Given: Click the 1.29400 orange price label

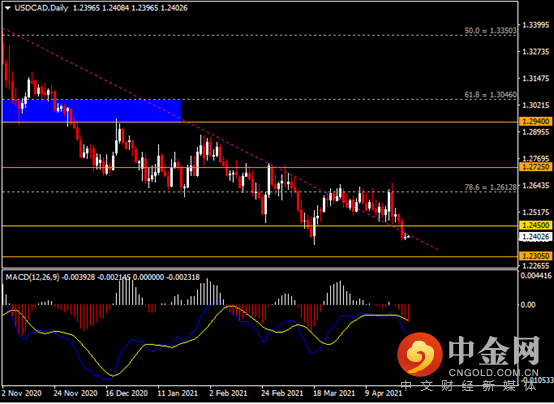Looking at the screenshot, I should coord(535,122).
